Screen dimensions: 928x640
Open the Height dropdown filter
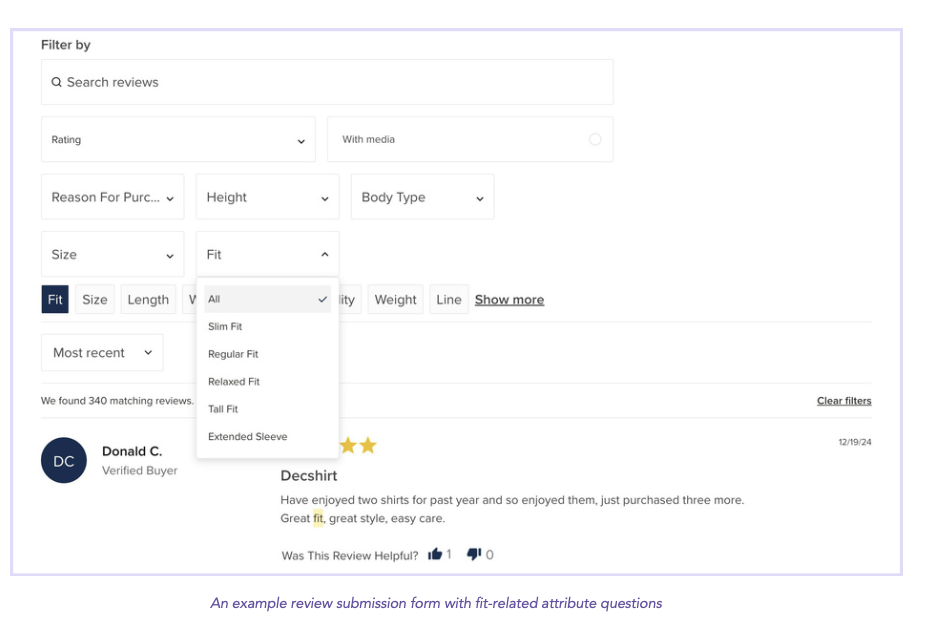(x=267, y=197)
